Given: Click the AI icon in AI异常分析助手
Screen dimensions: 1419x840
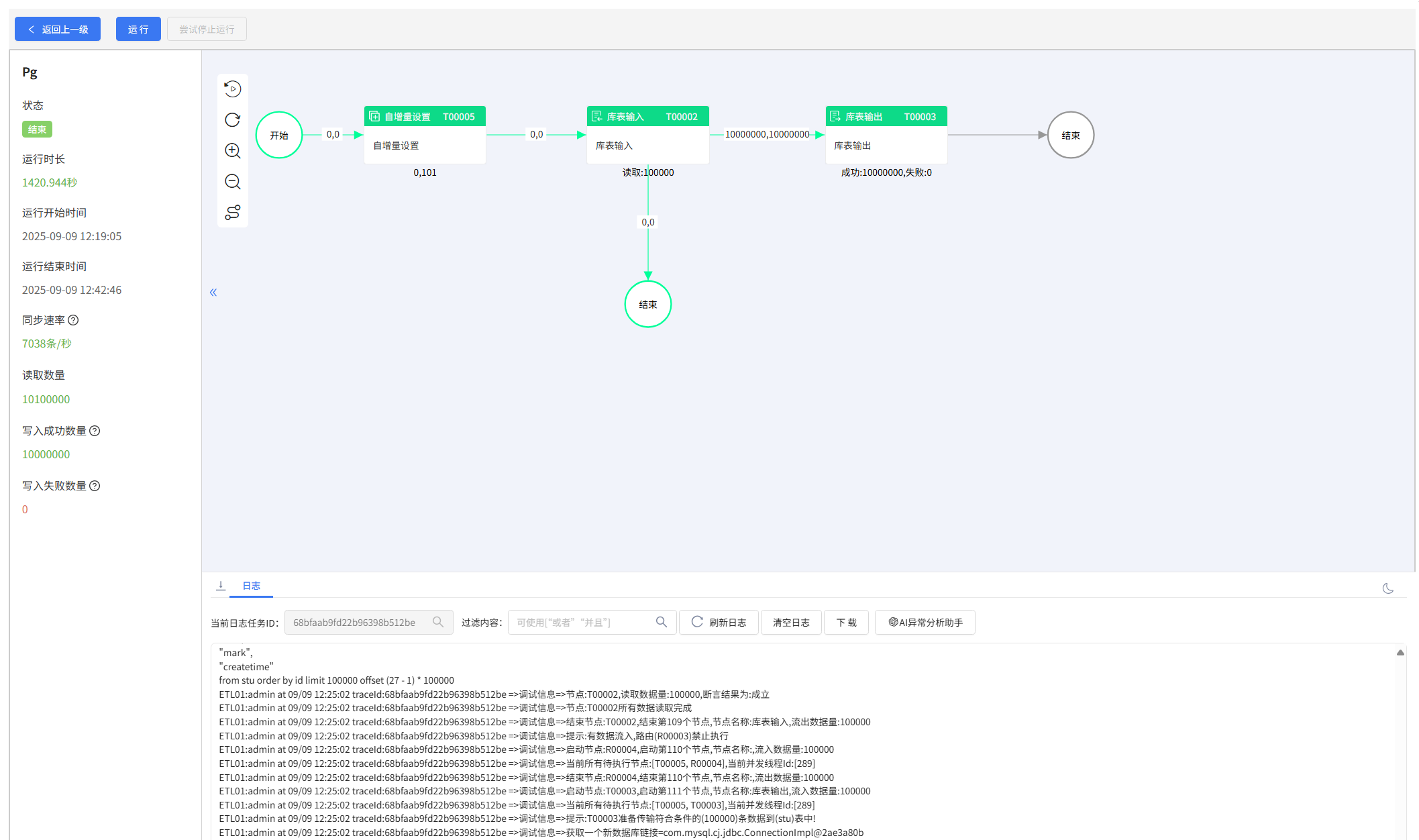Looking at the screenshot, I should coord(893,622).
